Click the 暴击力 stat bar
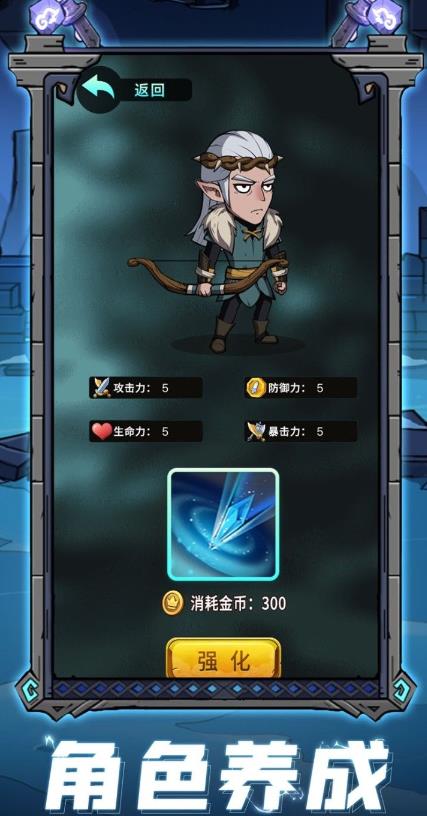Image resolution: width=427 pixels, height=816 pixels. (x=301, y=431)
